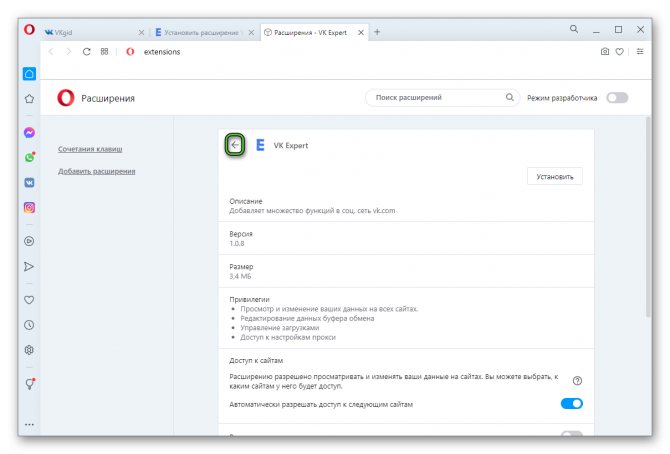
Task: Click the Расширения page heading
Action: tap(108, 98)
